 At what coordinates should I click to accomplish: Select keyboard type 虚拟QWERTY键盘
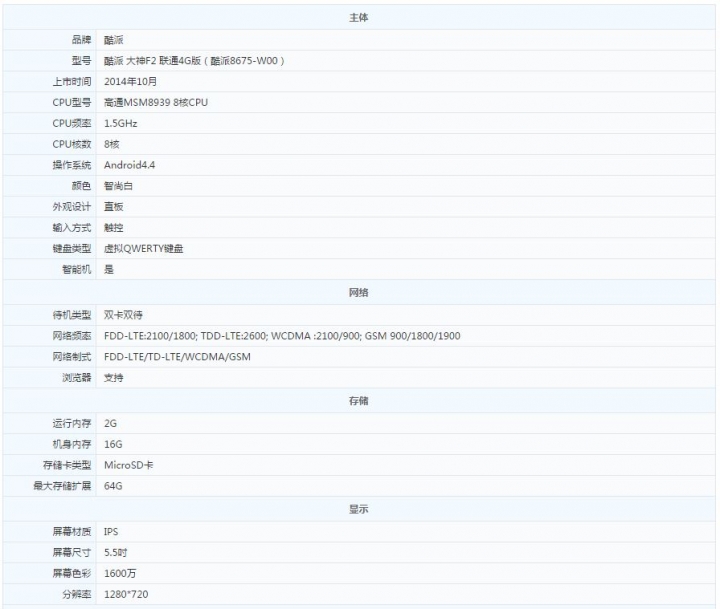click(144, 248)
